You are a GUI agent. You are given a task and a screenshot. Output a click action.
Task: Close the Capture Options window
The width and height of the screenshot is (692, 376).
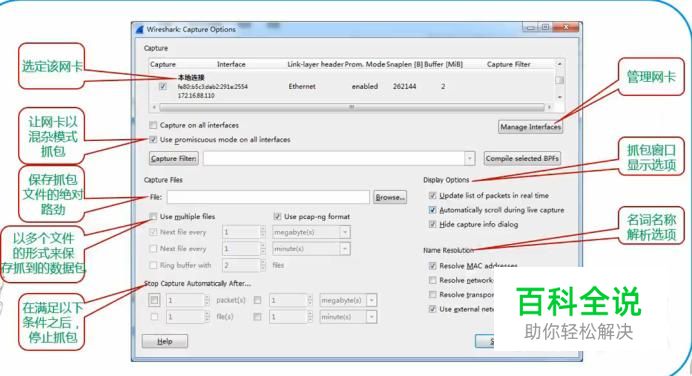point(566,27)
